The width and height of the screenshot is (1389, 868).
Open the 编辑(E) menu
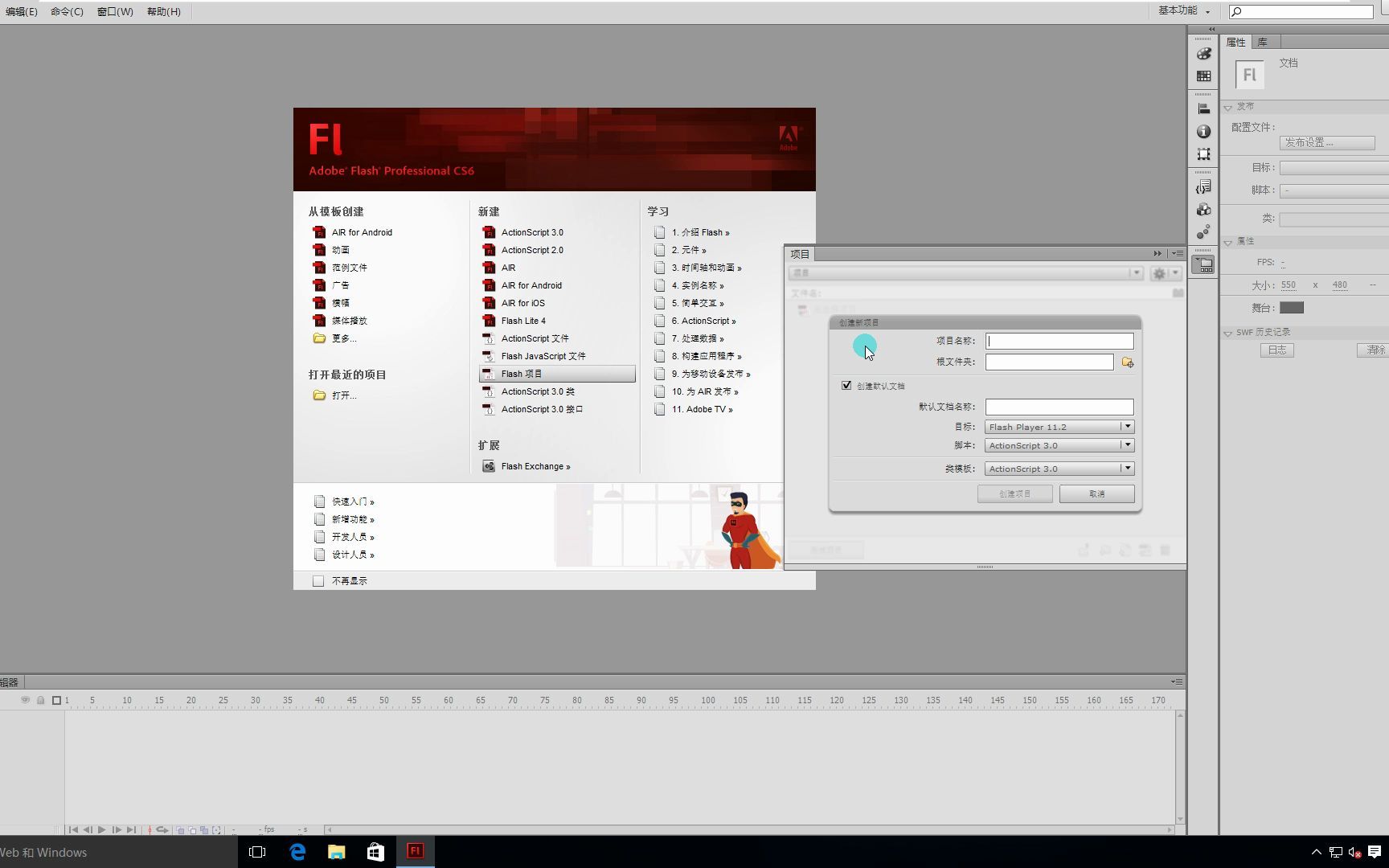(x=21, y=11)
